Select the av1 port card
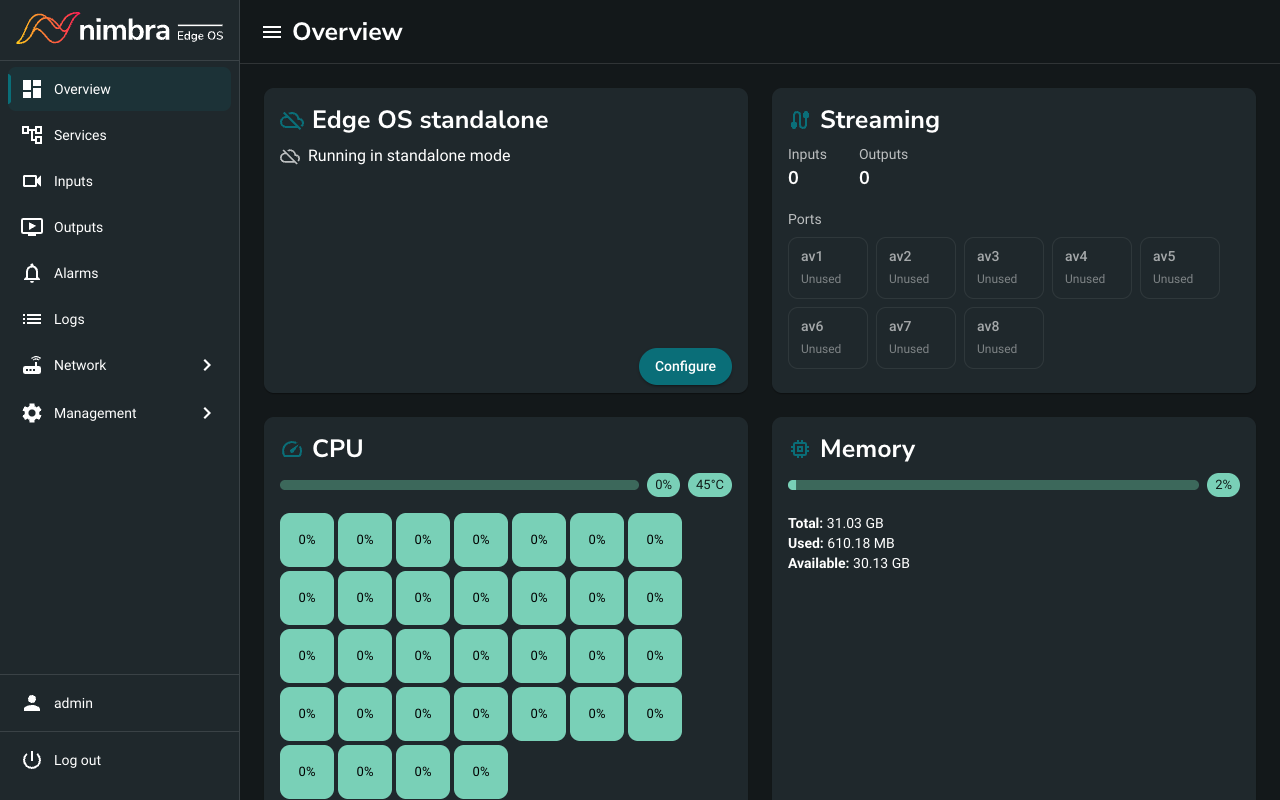1280x800 pixels. tap(828, 268)
